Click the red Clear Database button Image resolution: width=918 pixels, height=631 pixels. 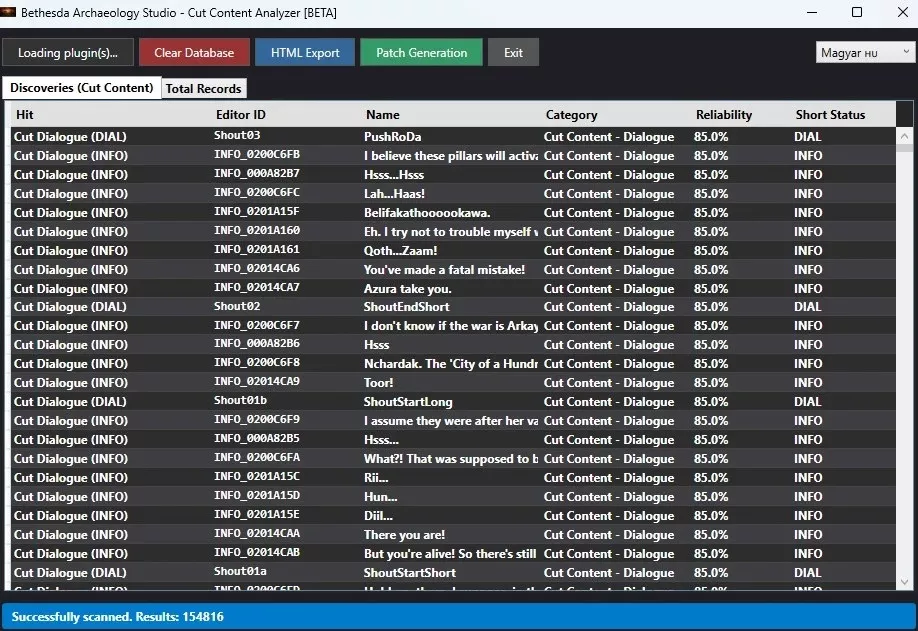pos(194,53)
